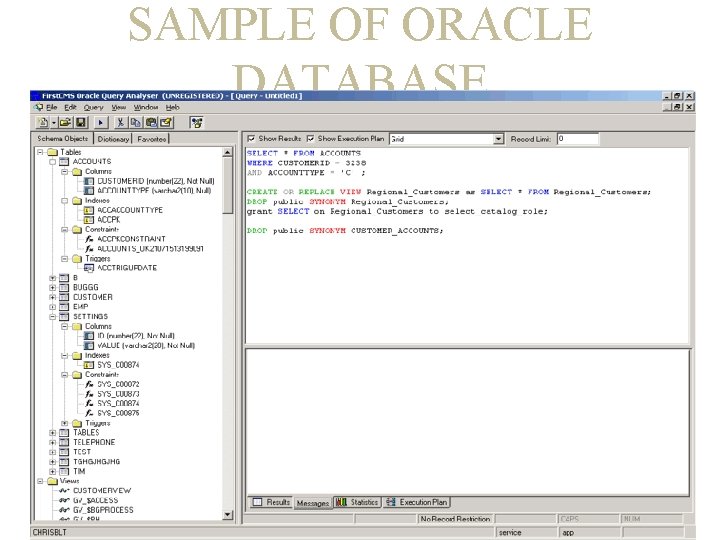Collapse the ACCOUNTS Triggers folder

tap(65, 259)
